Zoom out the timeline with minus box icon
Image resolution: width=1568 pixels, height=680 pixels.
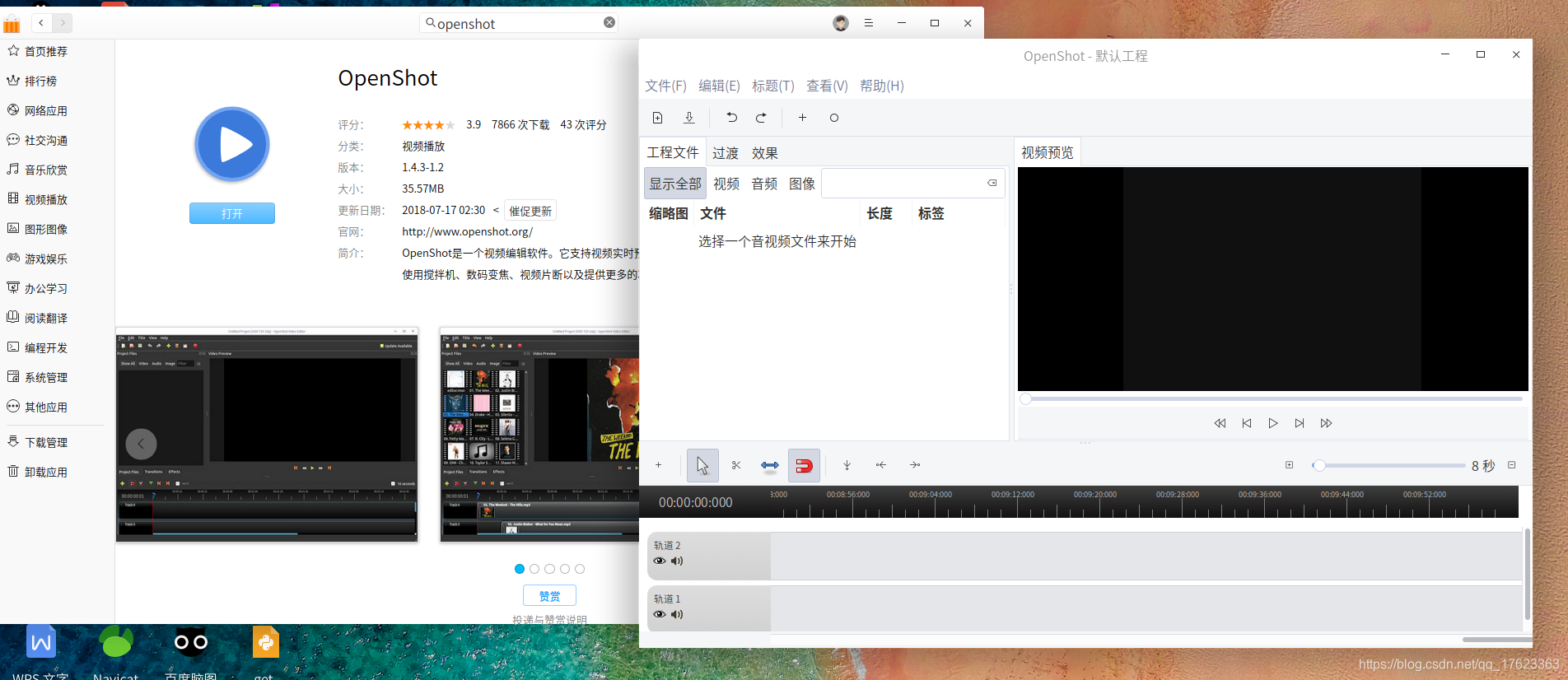(x=1512, y=465)
